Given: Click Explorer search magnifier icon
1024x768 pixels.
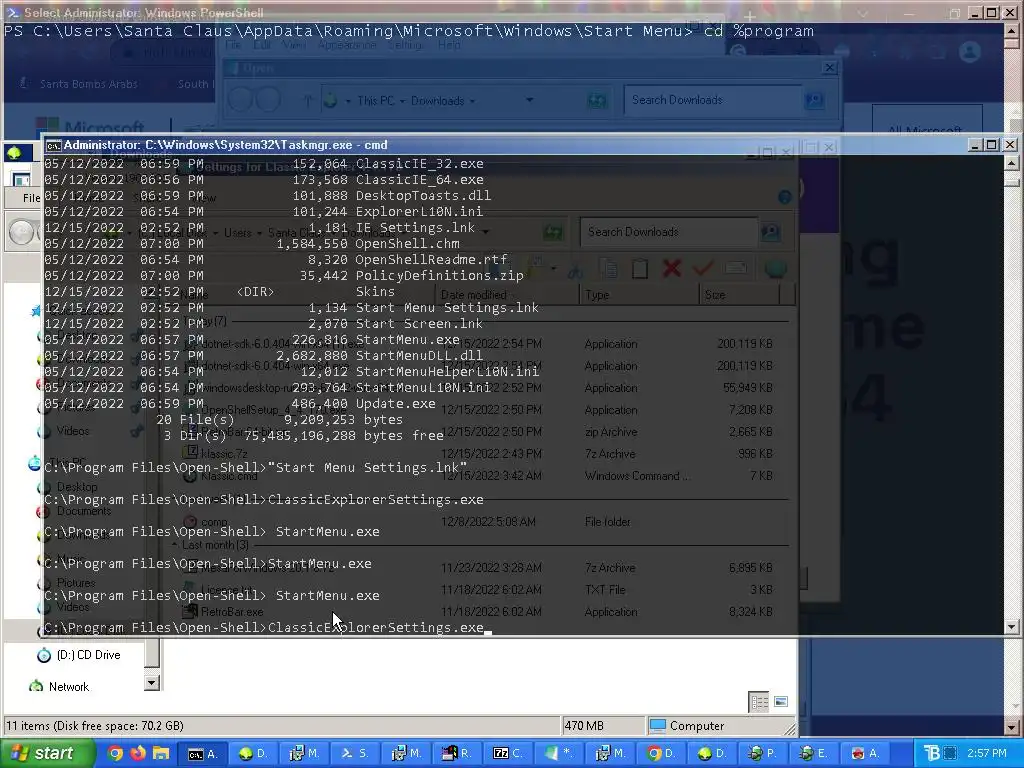Looking at the screenshot, I should point(771,232).
